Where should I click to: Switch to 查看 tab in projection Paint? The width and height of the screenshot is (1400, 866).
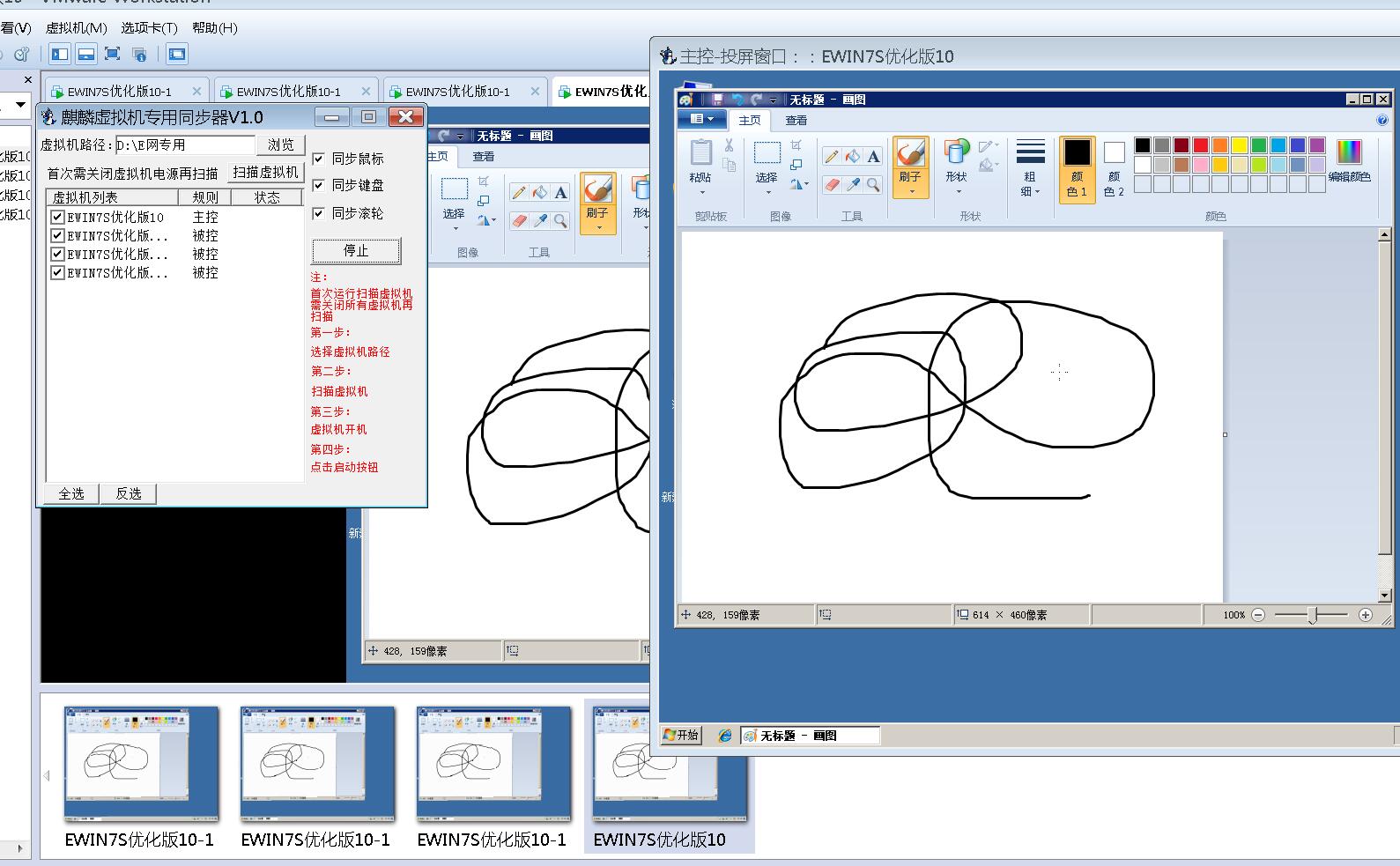point(796,120)
